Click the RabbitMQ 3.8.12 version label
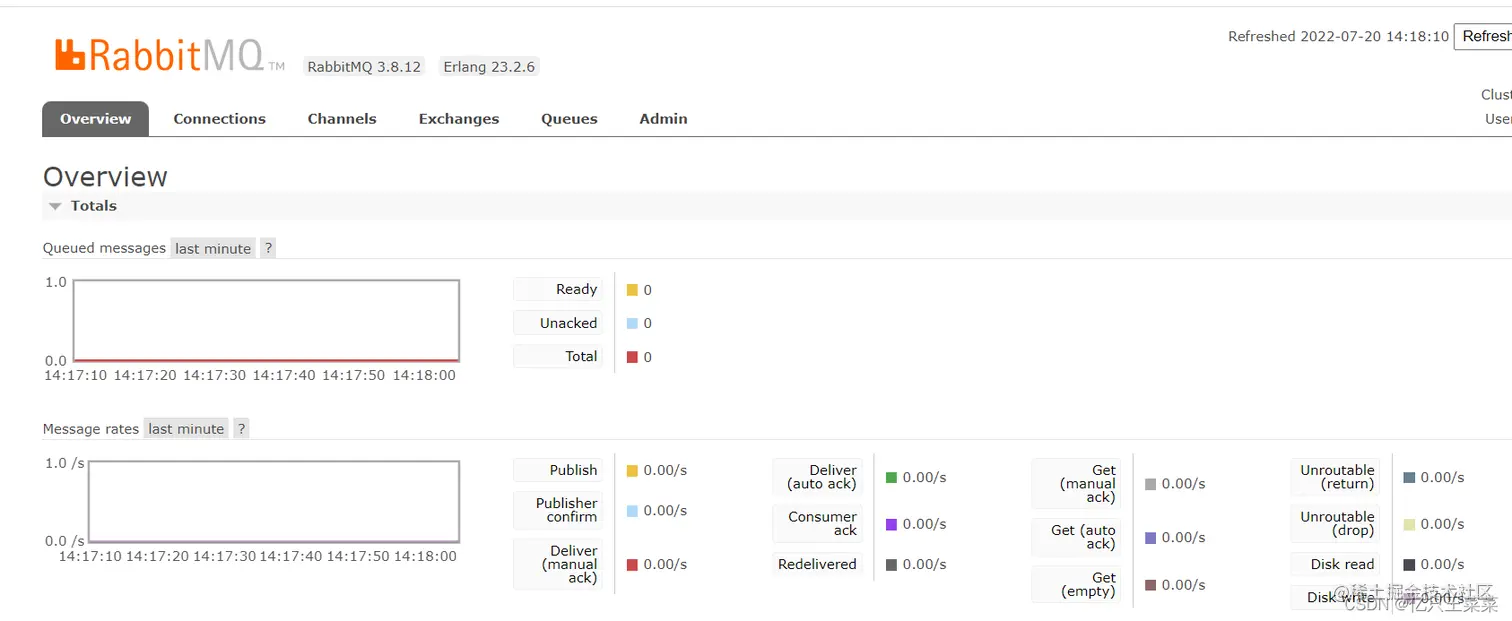This screenshot has width=1512, height=621. (364, 67)
